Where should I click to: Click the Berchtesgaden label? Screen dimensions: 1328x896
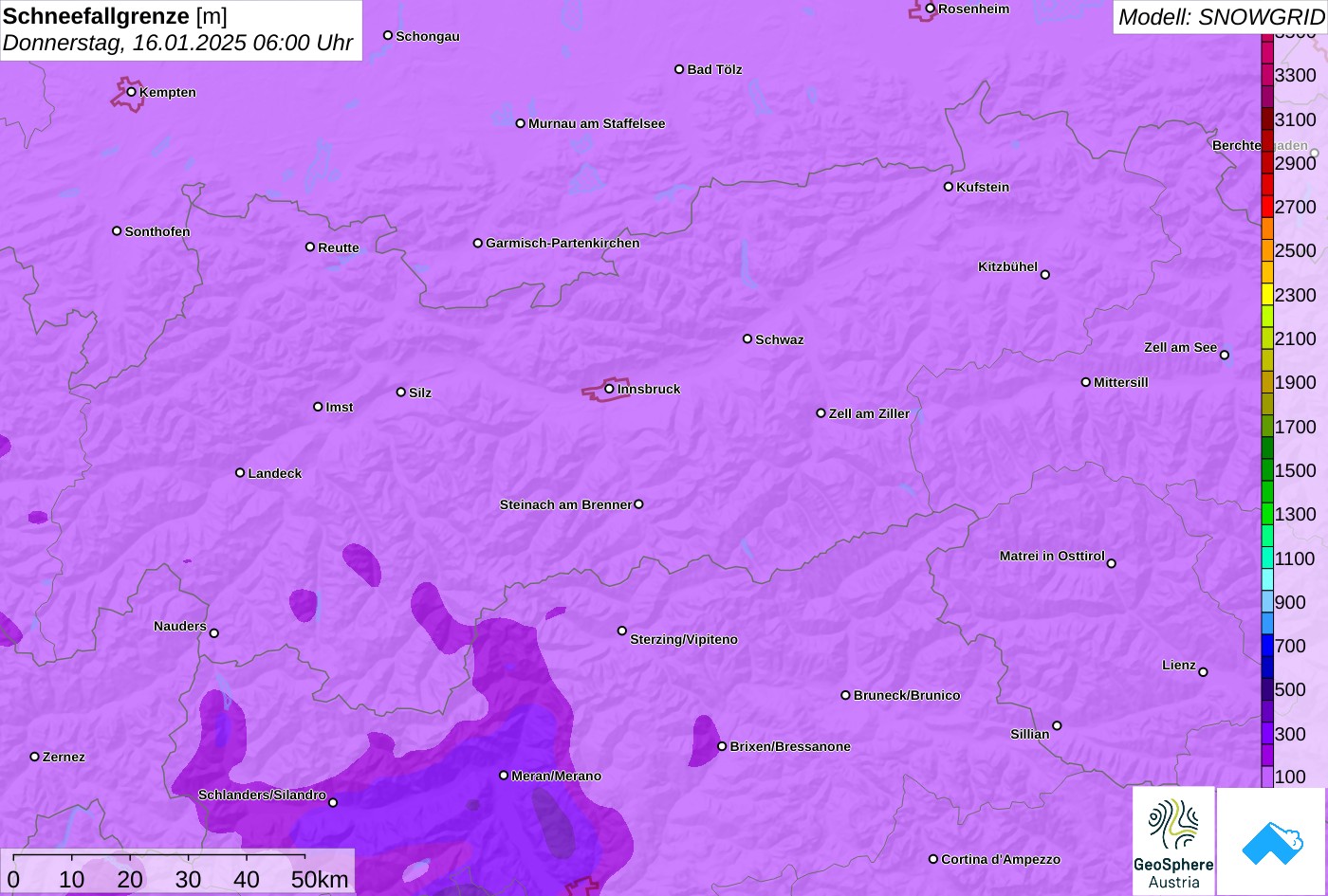(1260, 145)
